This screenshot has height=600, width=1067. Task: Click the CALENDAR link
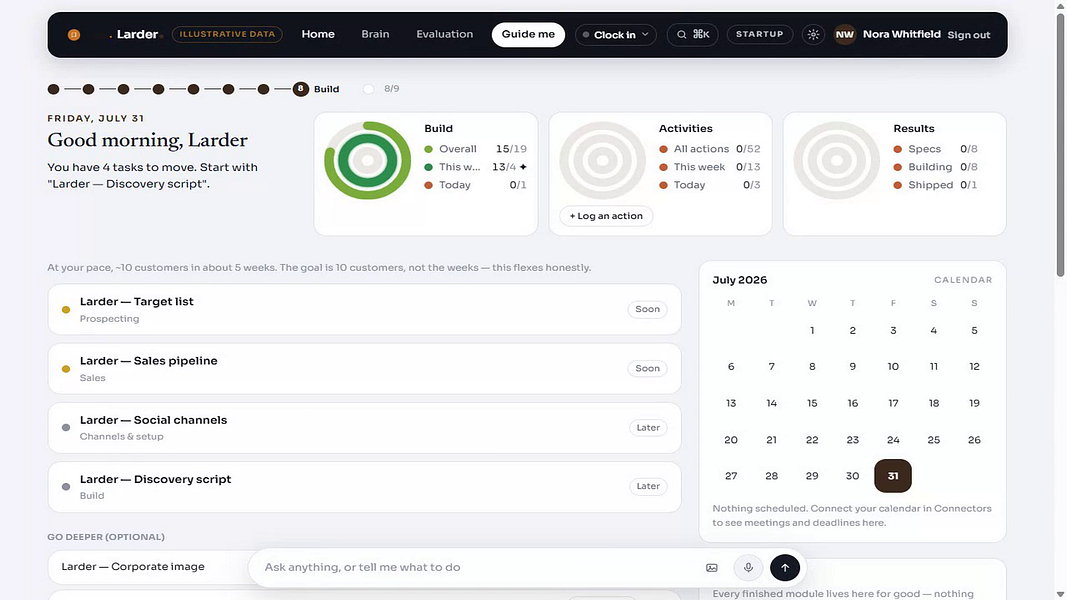(x=963, y=280)
